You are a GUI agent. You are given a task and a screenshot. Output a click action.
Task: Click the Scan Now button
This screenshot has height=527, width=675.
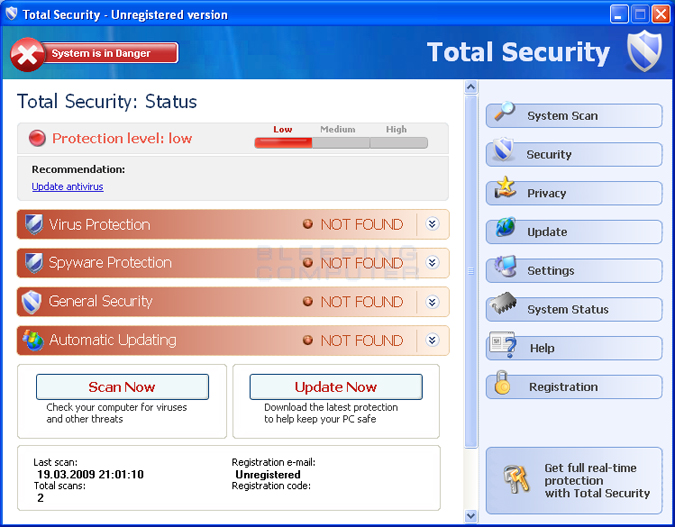(x=122, y=387)
